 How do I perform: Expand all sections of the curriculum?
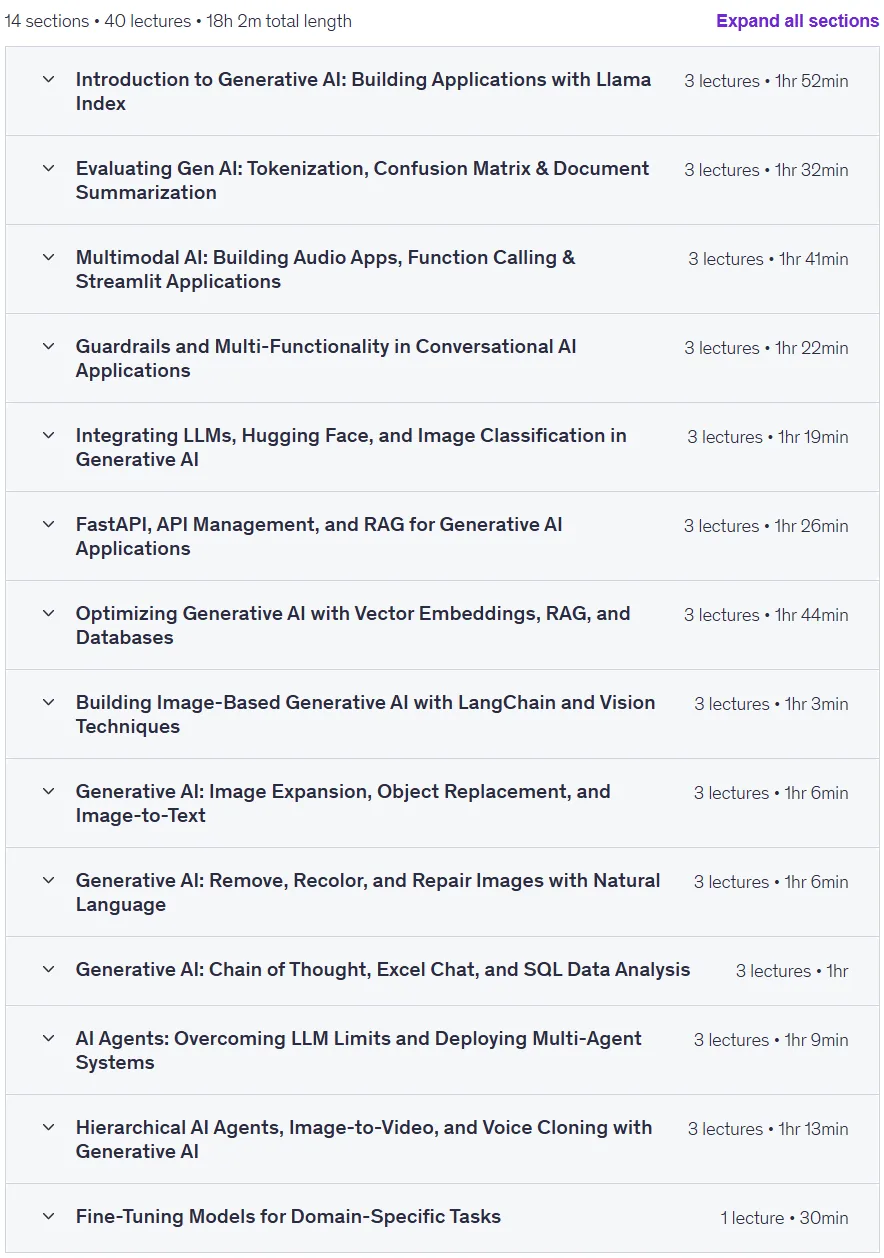[797, 21]
